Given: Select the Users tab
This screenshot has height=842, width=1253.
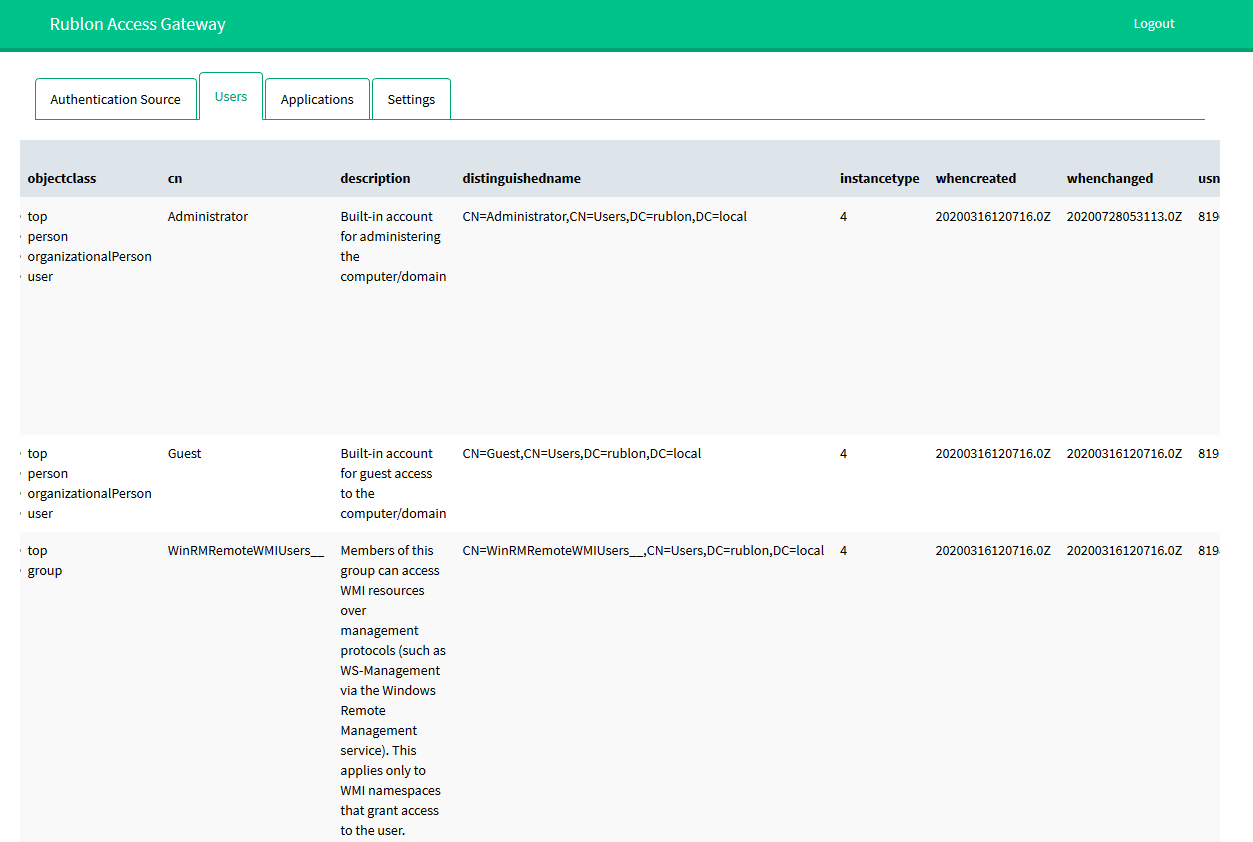Looking at the screenshot, I should 231,97.
